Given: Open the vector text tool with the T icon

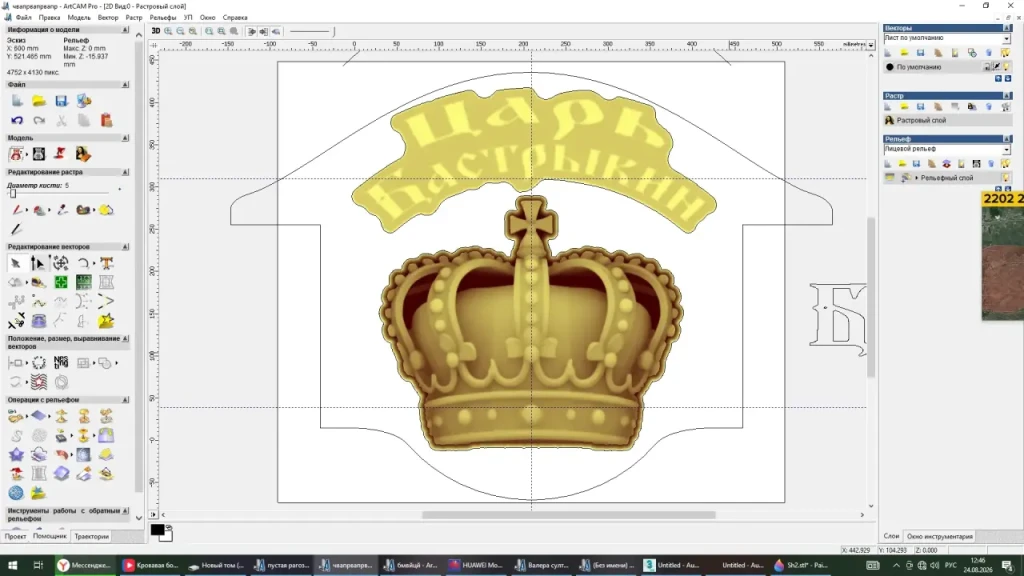Looking at the screenshot, I should [x=106, y=263].
